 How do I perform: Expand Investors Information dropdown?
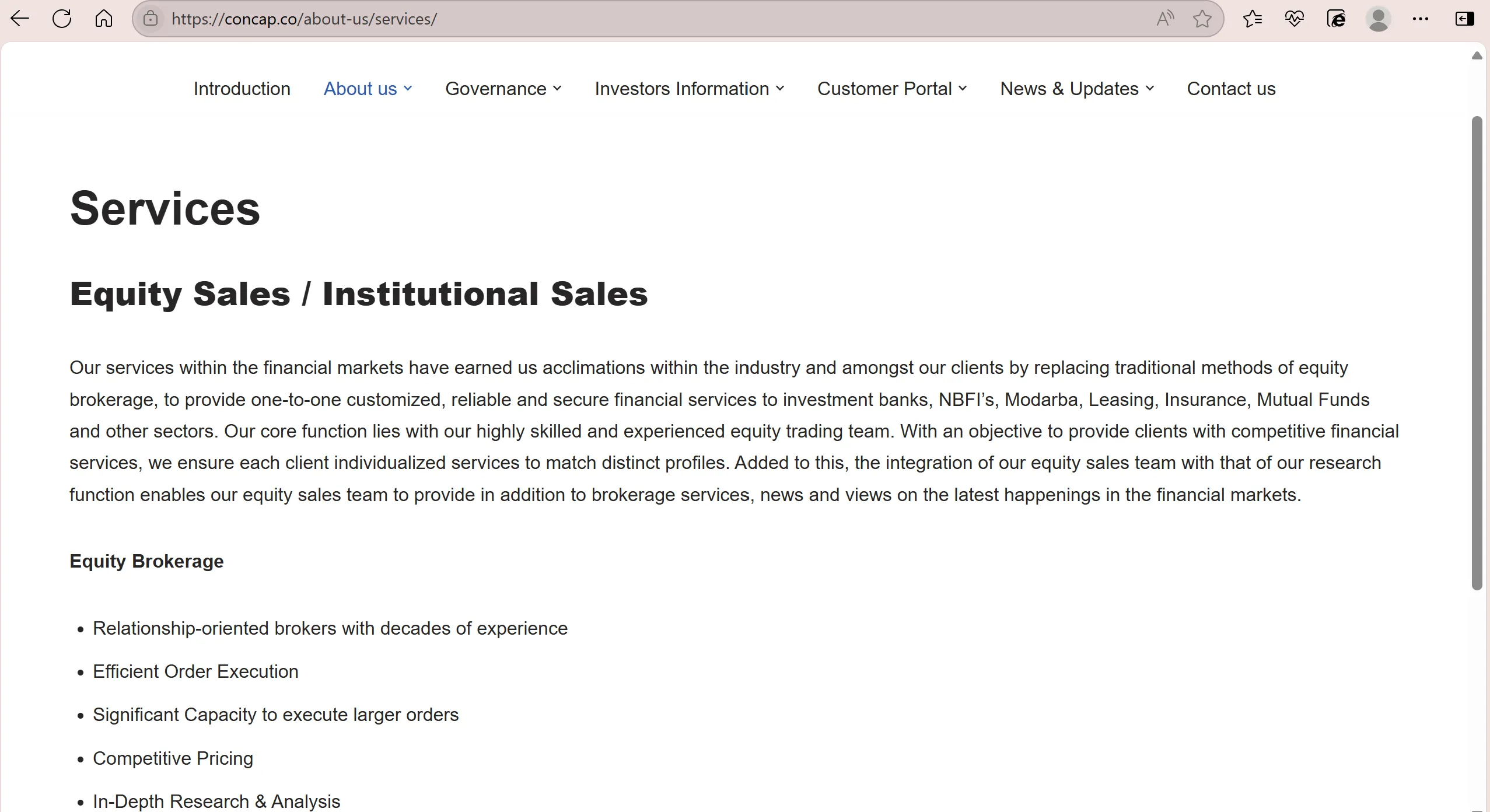(x=690, y=89)
